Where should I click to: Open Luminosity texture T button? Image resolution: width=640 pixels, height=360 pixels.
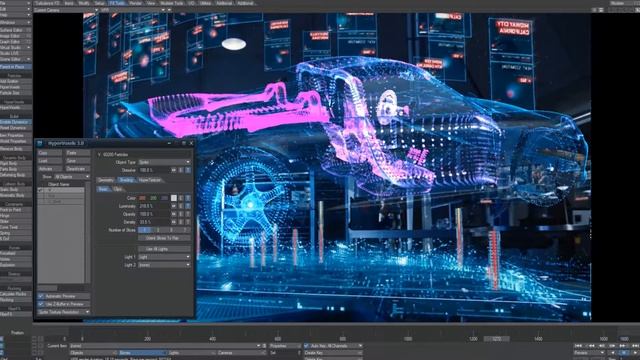[x=188, y=206]
